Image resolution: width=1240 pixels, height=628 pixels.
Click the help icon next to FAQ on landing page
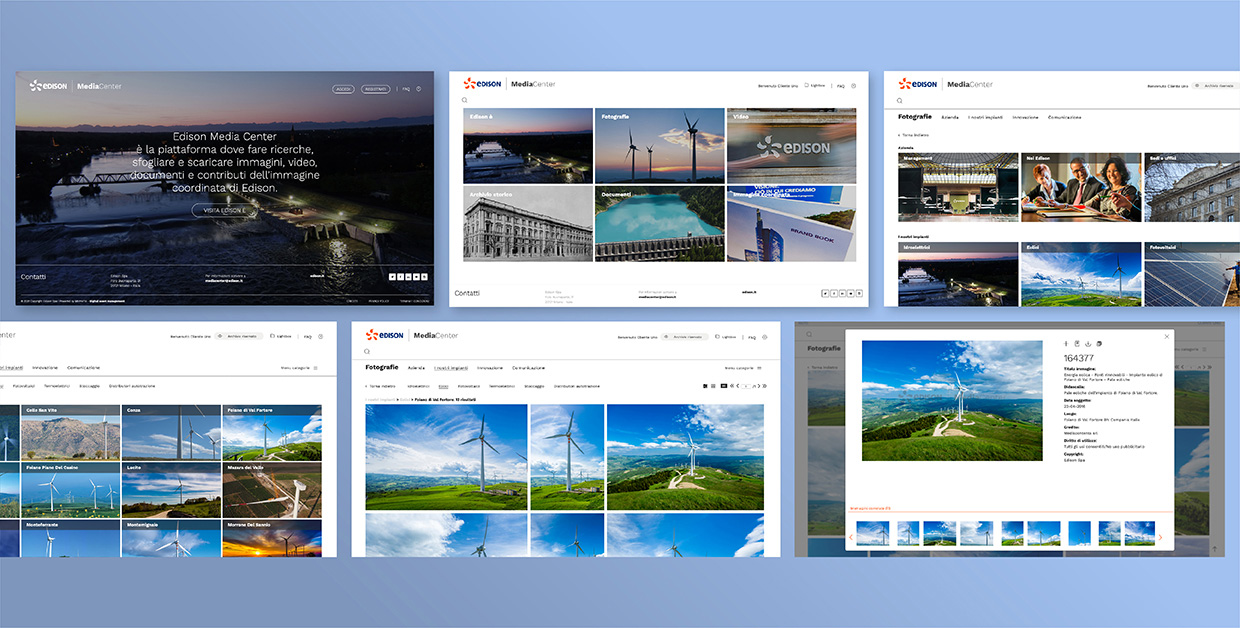pos(418,88)
